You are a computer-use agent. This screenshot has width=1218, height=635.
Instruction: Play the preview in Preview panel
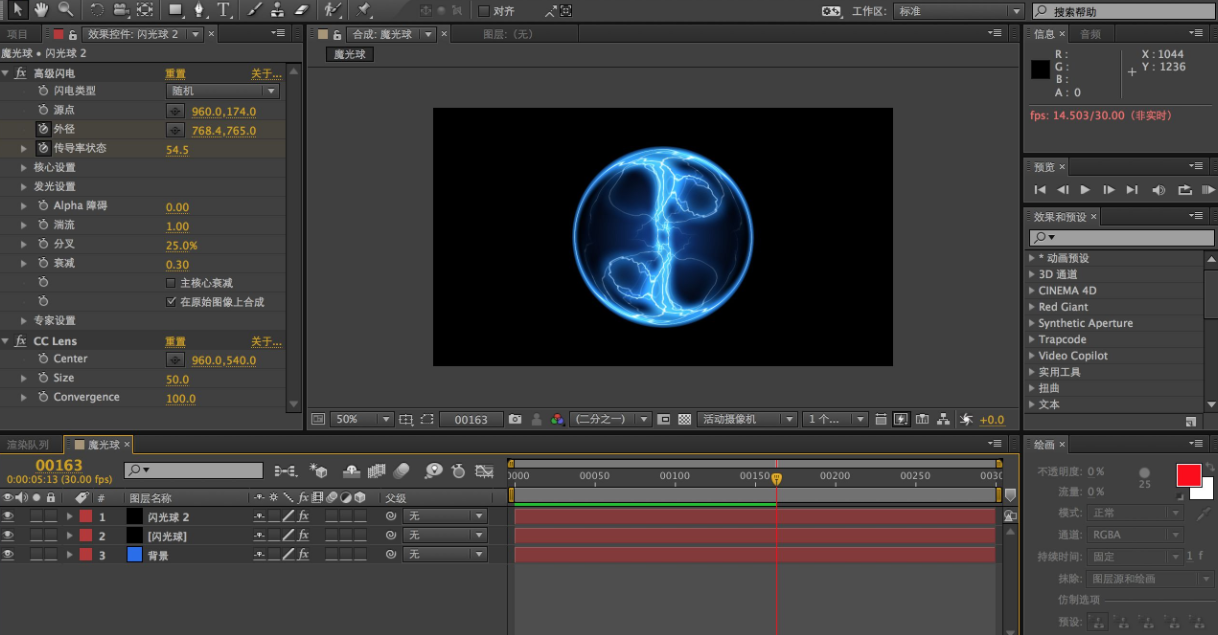pyautogui.click(x=1085, y=190)
